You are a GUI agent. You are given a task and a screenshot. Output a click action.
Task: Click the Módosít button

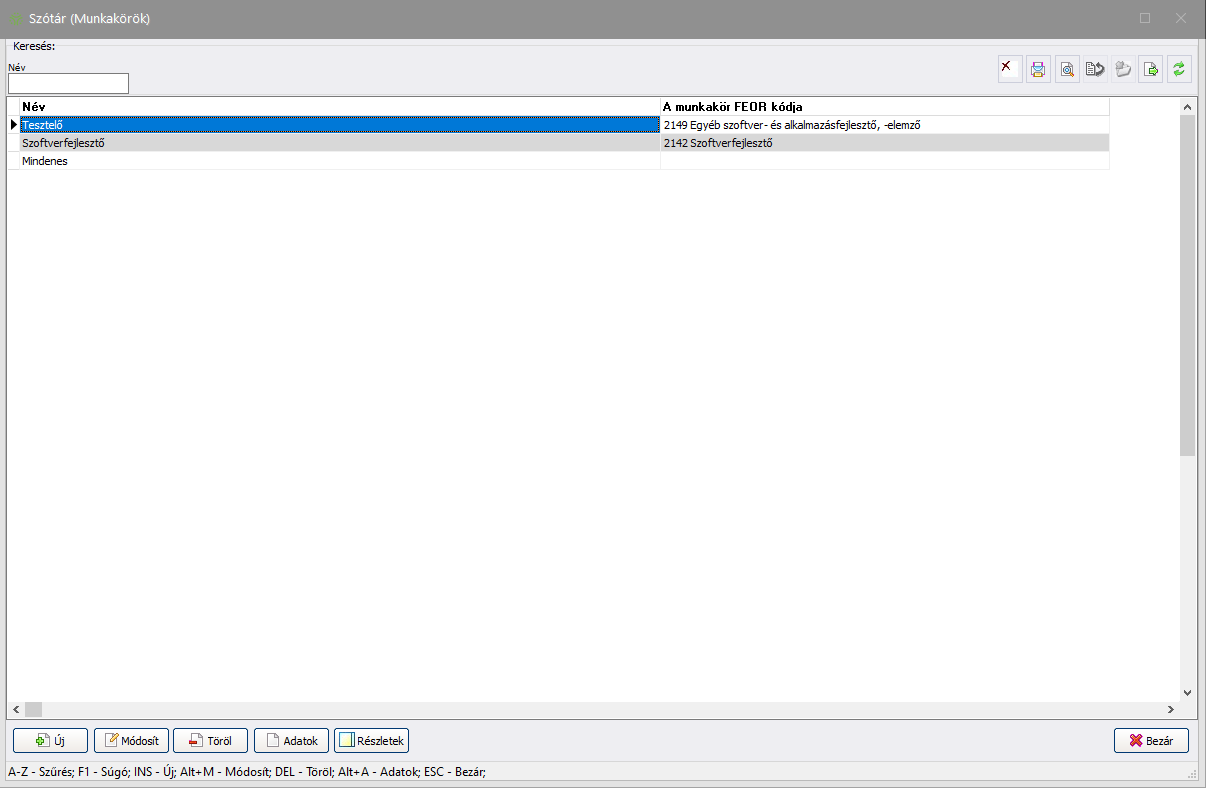click(131, 741)
